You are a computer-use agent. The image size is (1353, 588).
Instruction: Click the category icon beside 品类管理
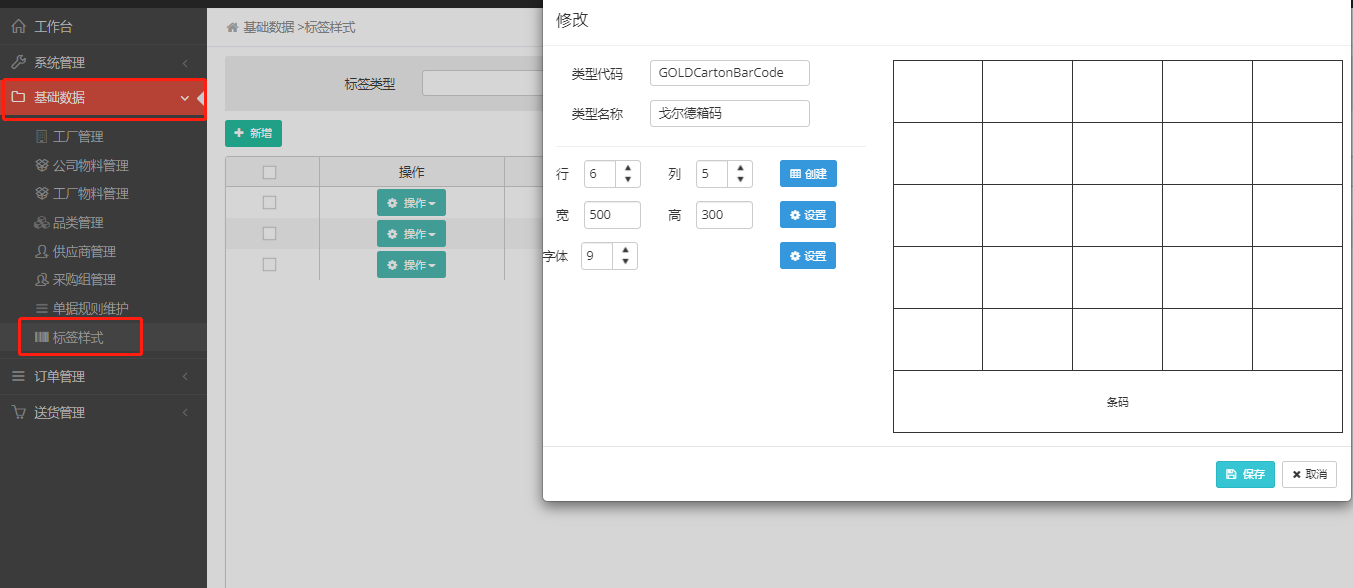click(x=41, y=222)
